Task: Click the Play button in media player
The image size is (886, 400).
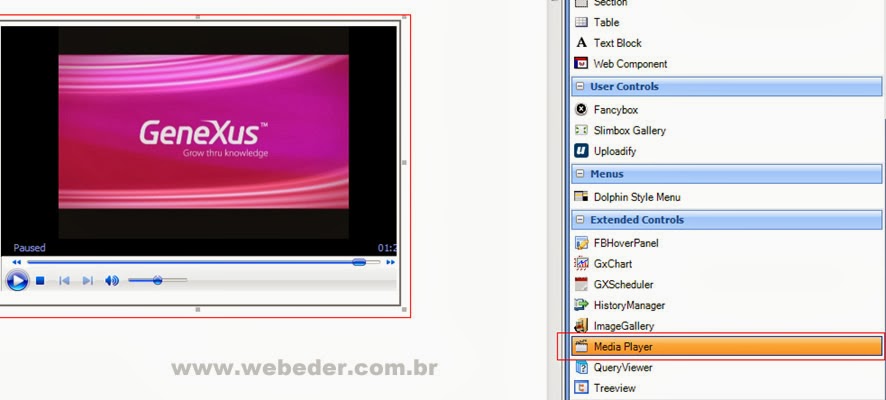Action: pos(17,280)
